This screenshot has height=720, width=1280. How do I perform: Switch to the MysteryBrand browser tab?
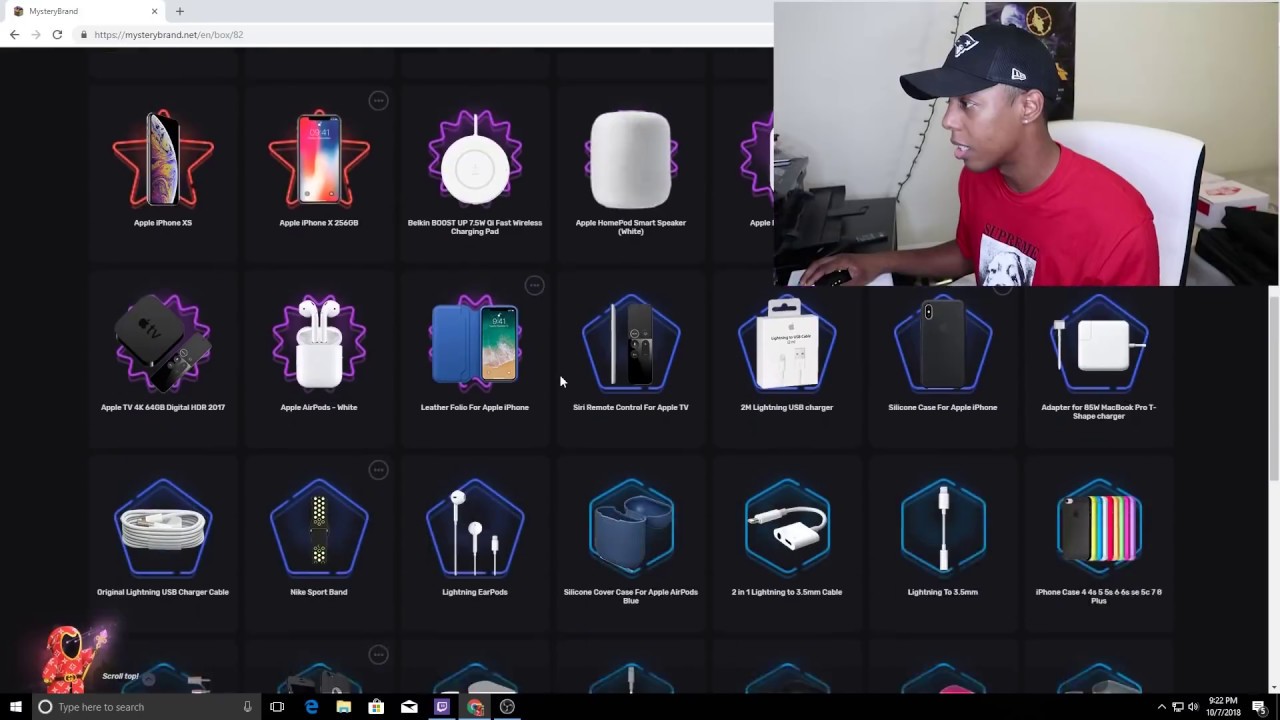pyautogui.click(x=84, y=11)
